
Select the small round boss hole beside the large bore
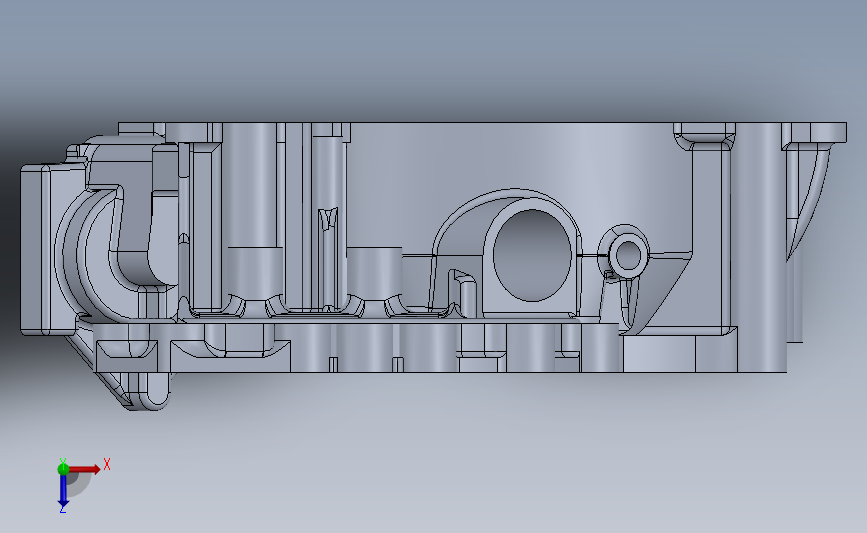pyautogui.click(x=628, y=255)
